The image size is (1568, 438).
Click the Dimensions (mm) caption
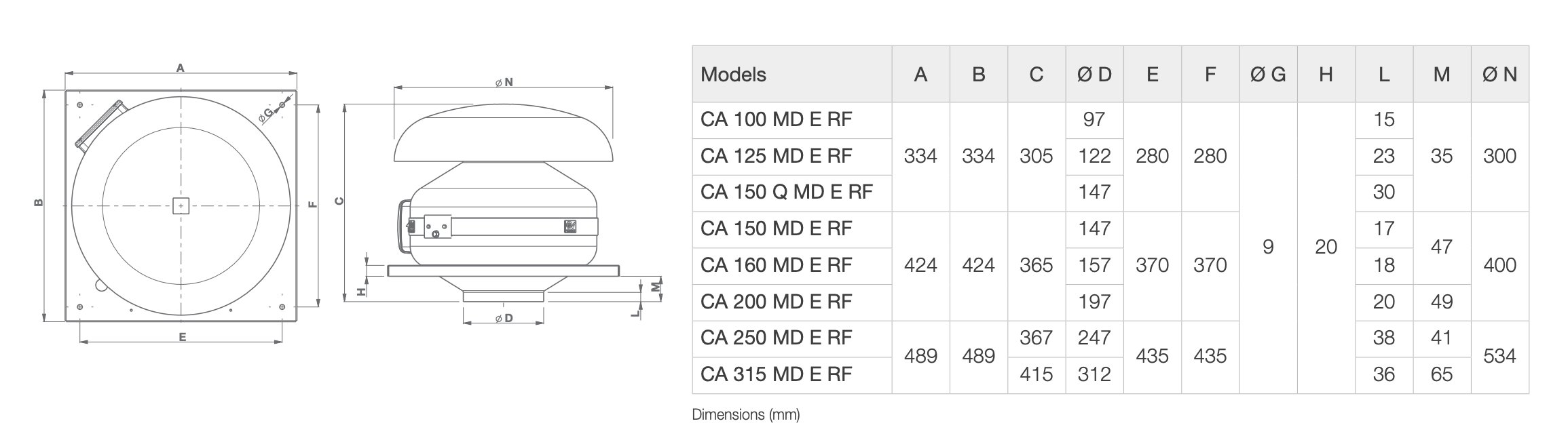click(746, 415)
